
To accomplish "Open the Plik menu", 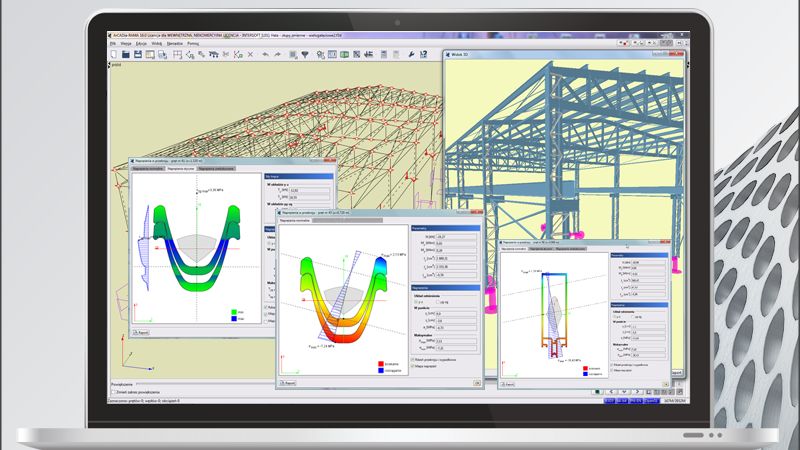I will [x=113, y=44].
